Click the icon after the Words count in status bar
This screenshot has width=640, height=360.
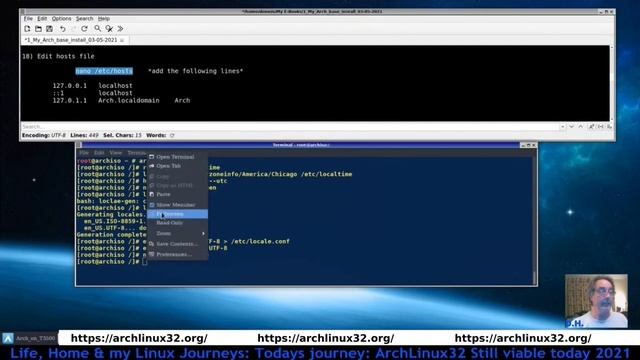172,136
